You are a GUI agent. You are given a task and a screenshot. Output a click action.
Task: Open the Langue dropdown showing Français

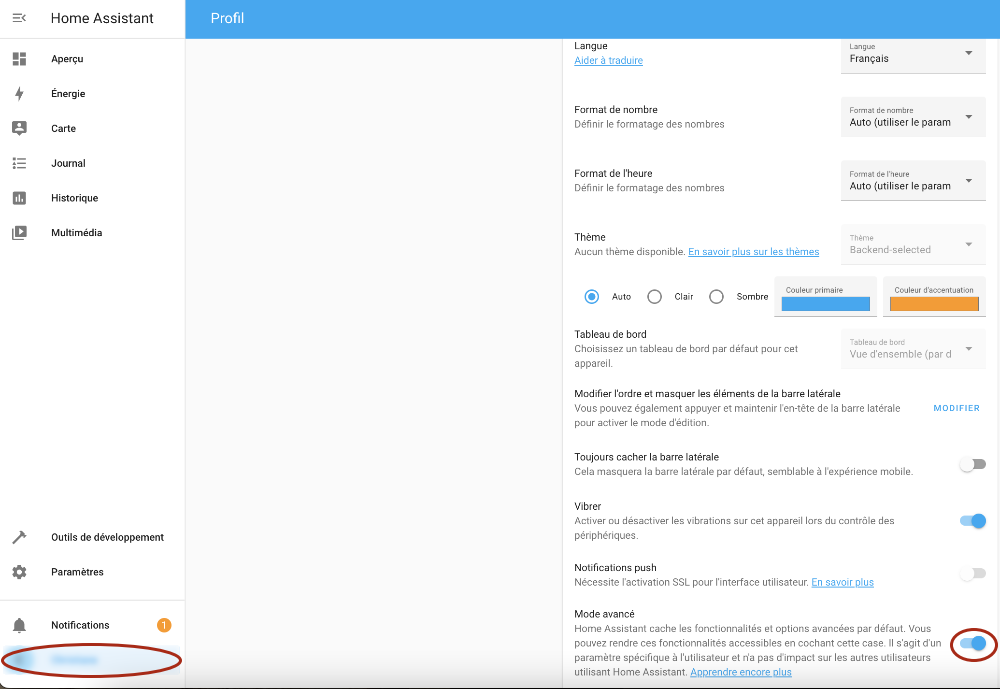[x=913, y=56]
